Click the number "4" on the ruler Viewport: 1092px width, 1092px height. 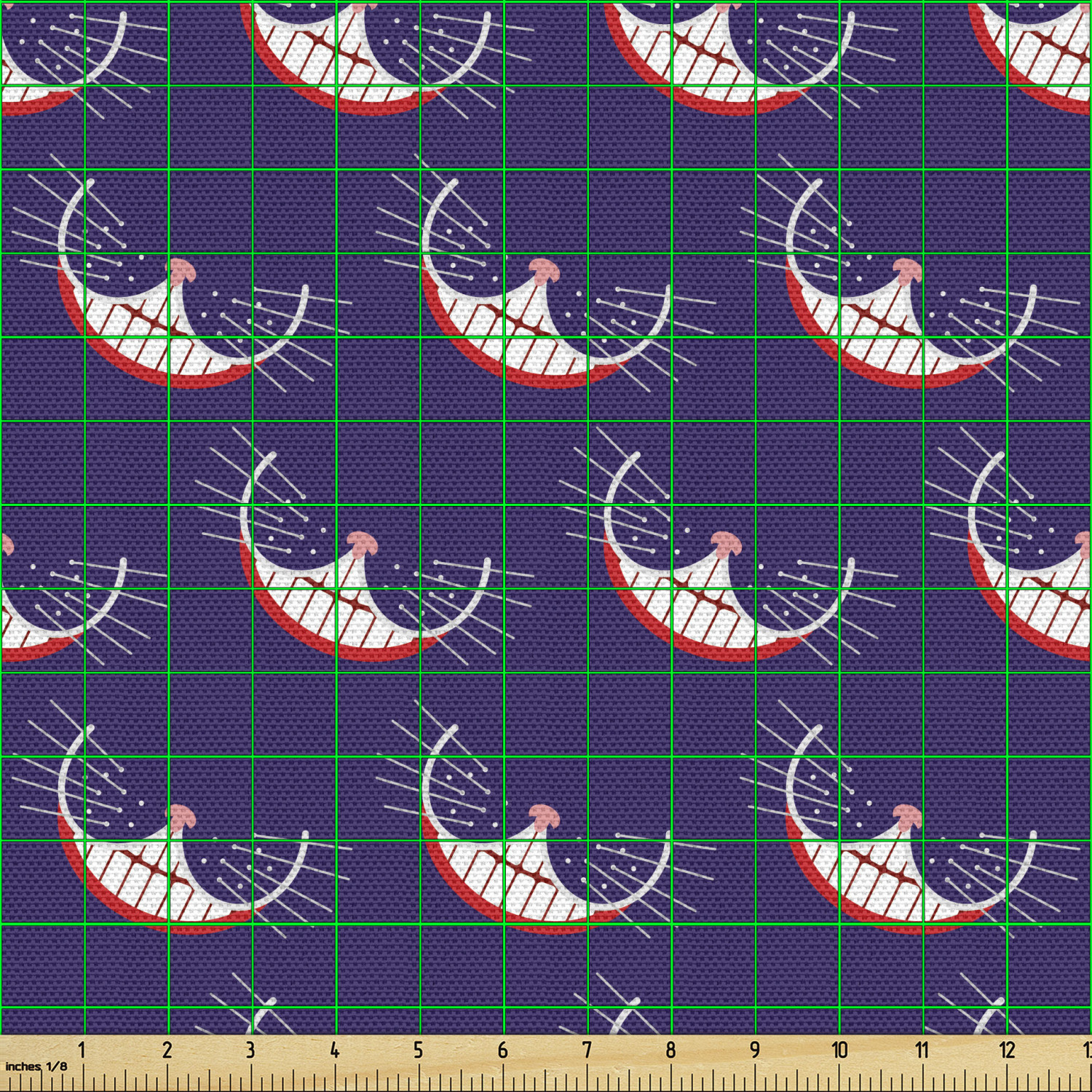(x=334, y=1050)
